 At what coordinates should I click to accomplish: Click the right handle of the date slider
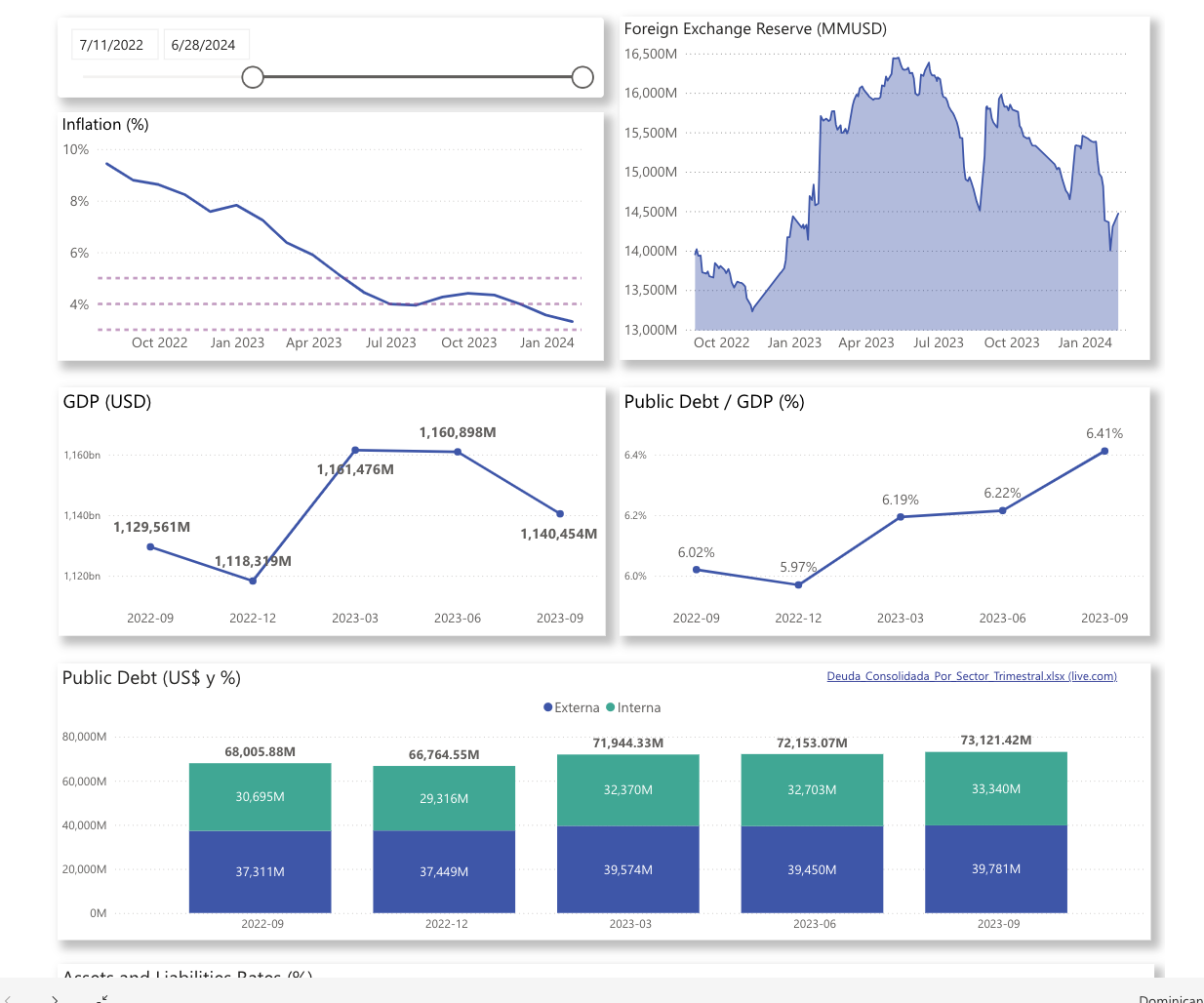tap(582, 77)
